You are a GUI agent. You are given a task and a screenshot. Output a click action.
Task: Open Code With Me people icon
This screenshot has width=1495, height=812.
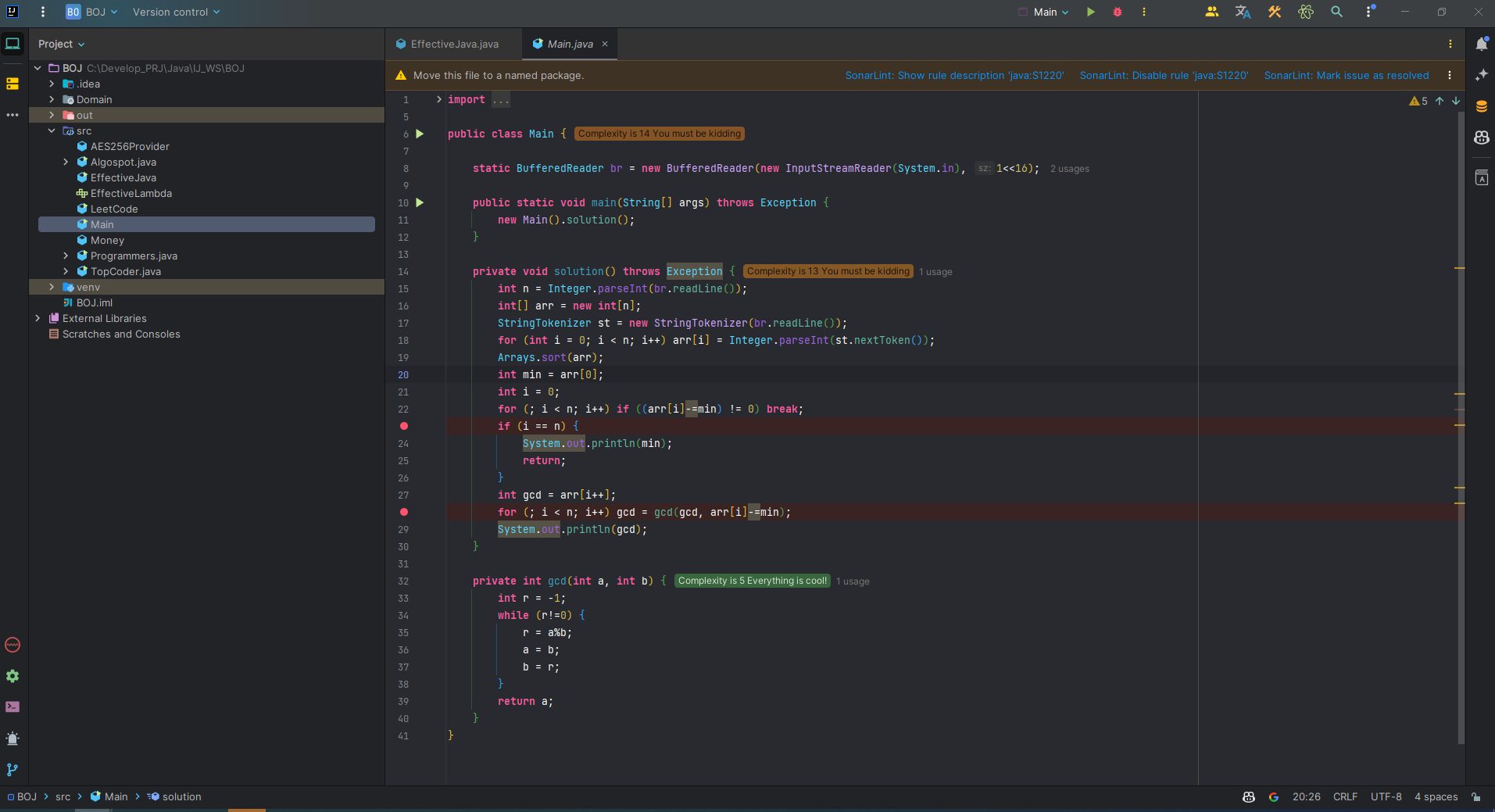pyautogui.click(x=1212, y=12)
